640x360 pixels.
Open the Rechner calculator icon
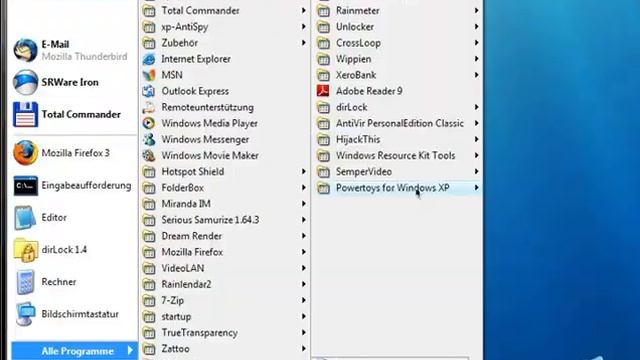tap(25, 282)
